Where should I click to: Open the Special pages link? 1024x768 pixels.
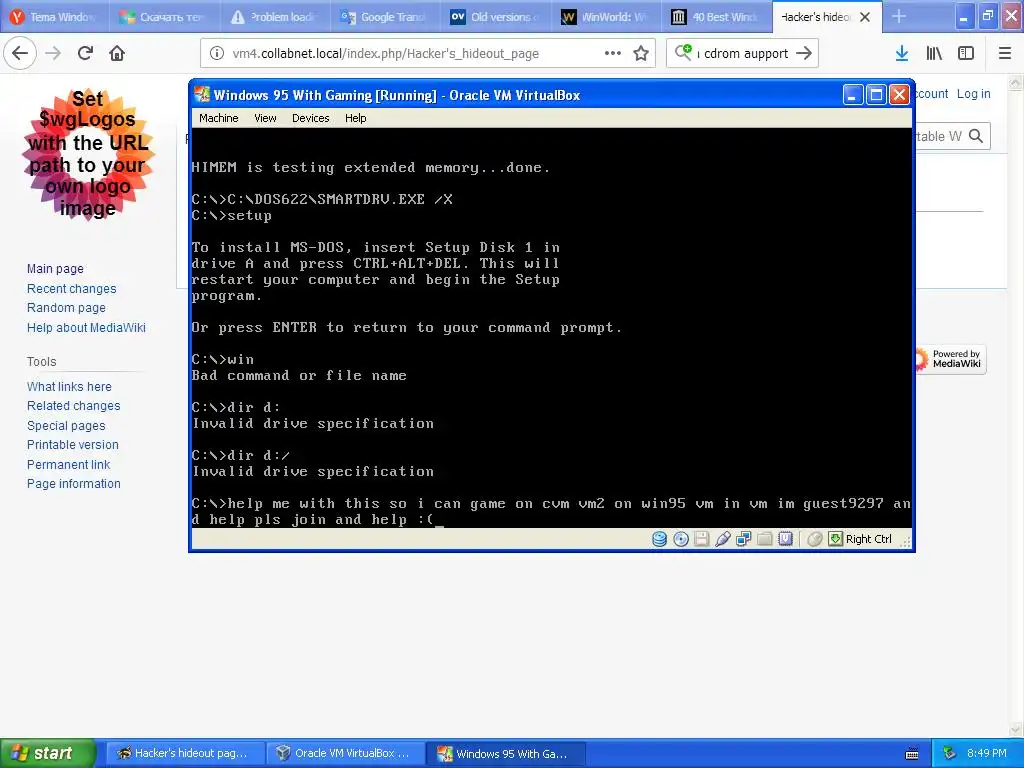(66, 426)
